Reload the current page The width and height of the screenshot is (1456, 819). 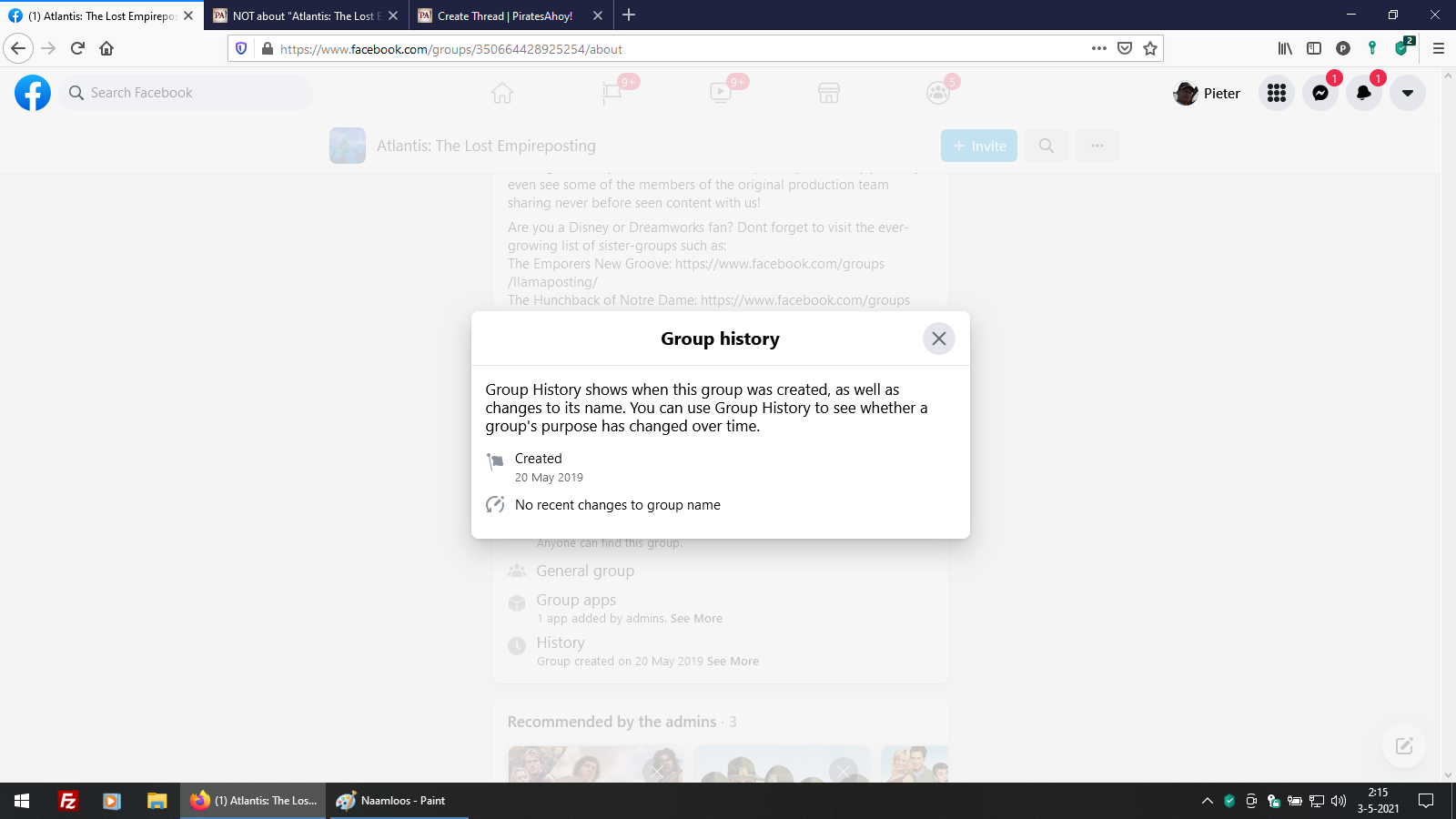[x=77, y=48]
